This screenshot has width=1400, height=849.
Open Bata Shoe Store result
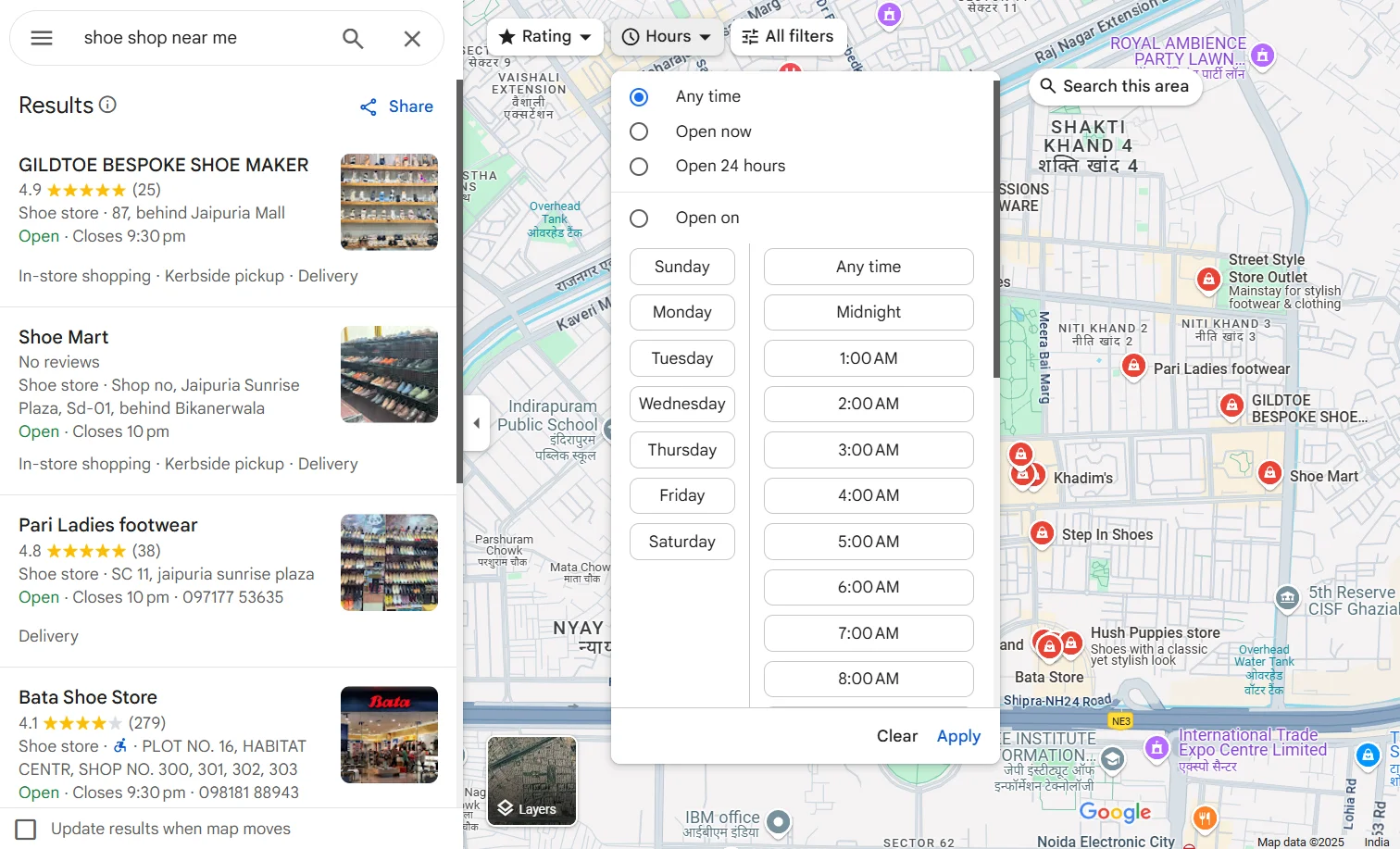(88, 697)
